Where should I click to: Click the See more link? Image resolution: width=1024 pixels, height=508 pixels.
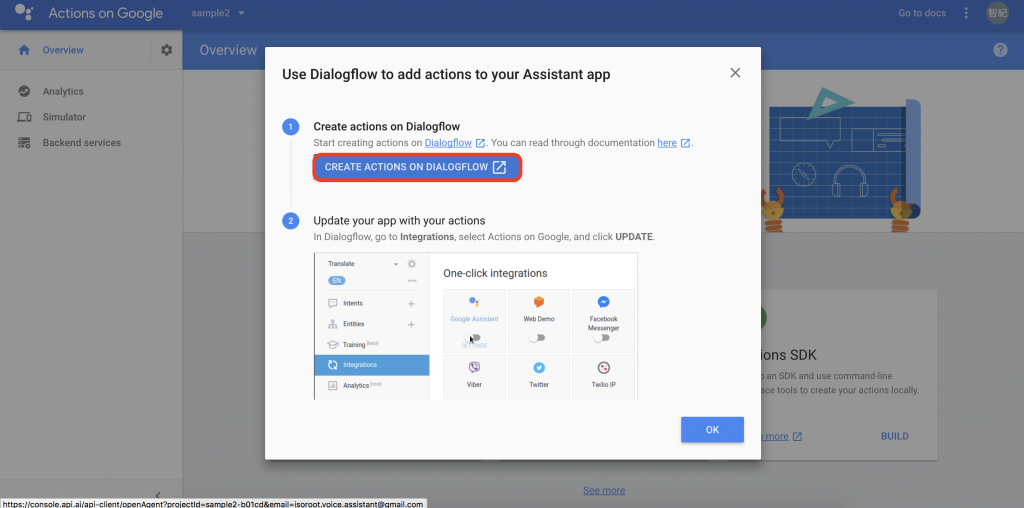click(604, 490)
